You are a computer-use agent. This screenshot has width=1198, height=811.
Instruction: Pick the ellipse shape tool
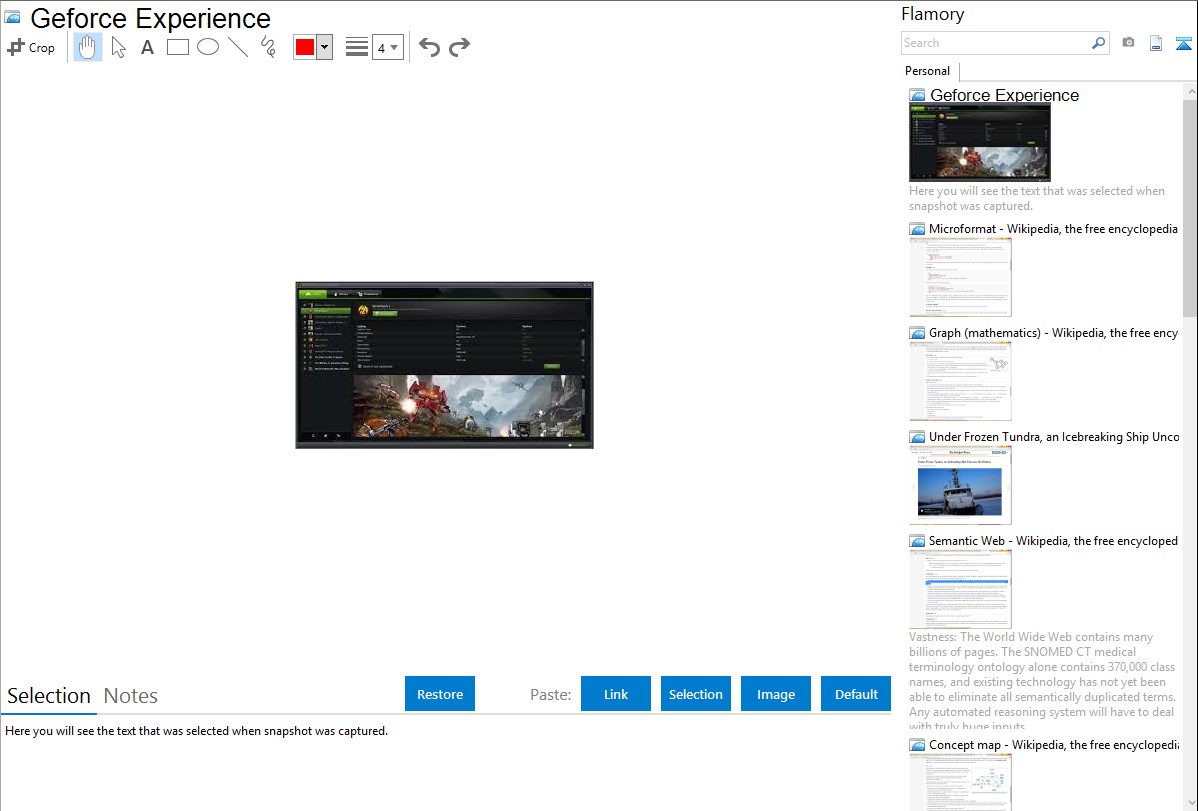pos(208,47)
